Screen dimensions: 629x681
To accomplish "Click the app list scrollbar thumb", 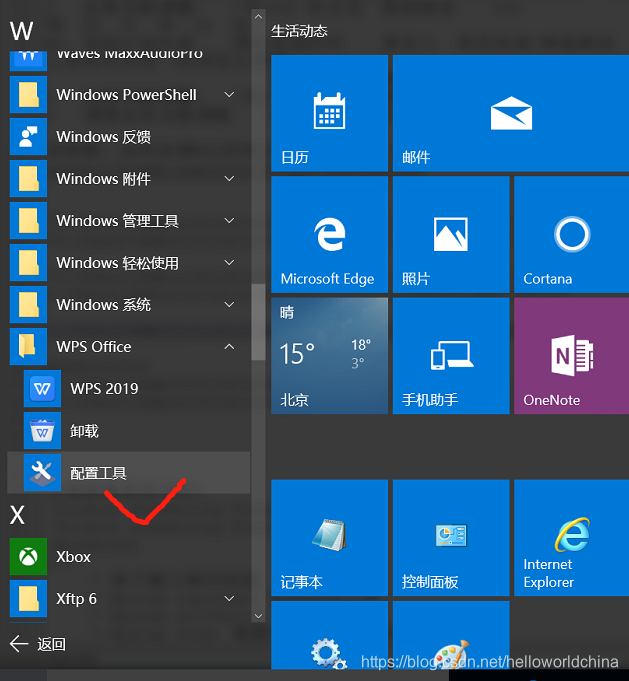I will [258, 322].
